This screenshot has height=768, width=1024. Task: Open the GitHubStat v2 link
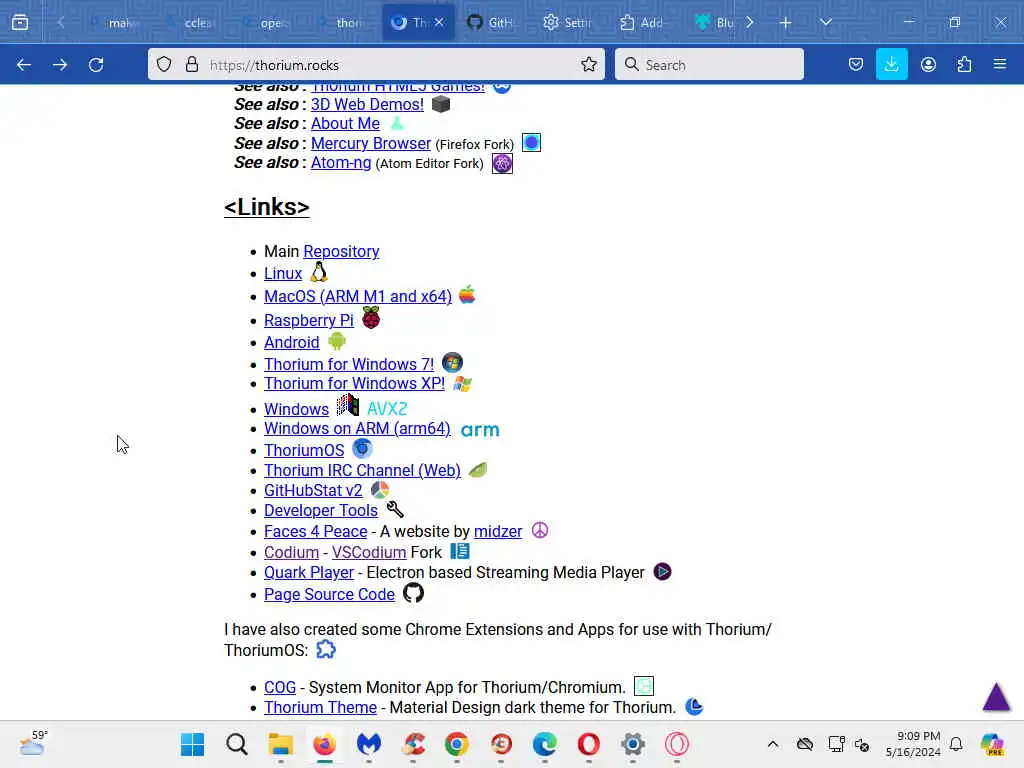point(313,490)
